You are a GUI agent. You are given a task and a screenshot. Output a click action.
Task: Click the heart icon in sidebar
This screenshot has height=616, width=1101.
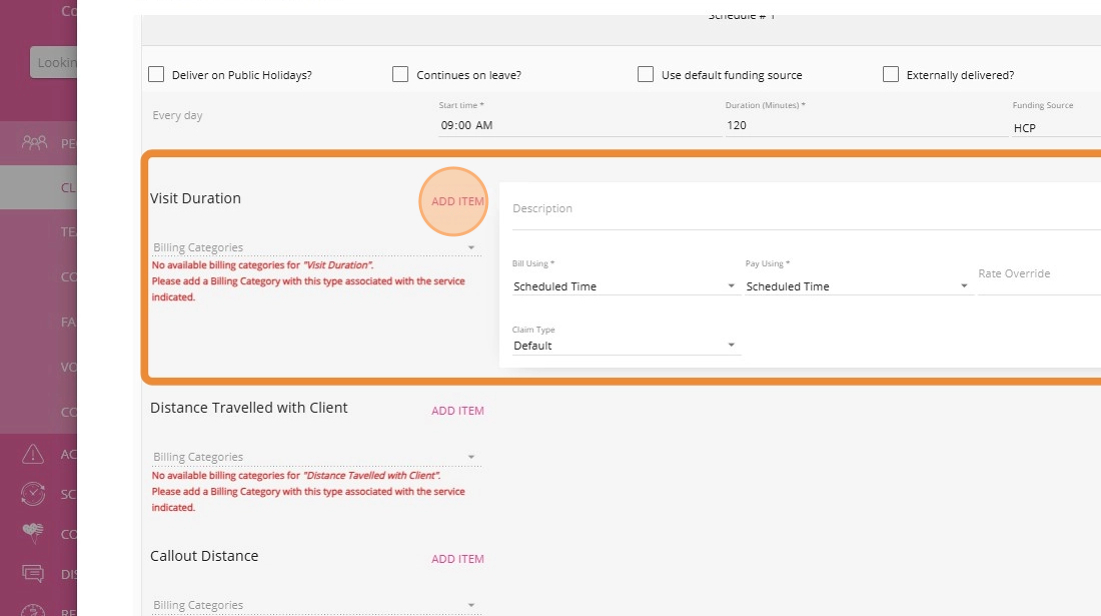[x=33, y=534]
